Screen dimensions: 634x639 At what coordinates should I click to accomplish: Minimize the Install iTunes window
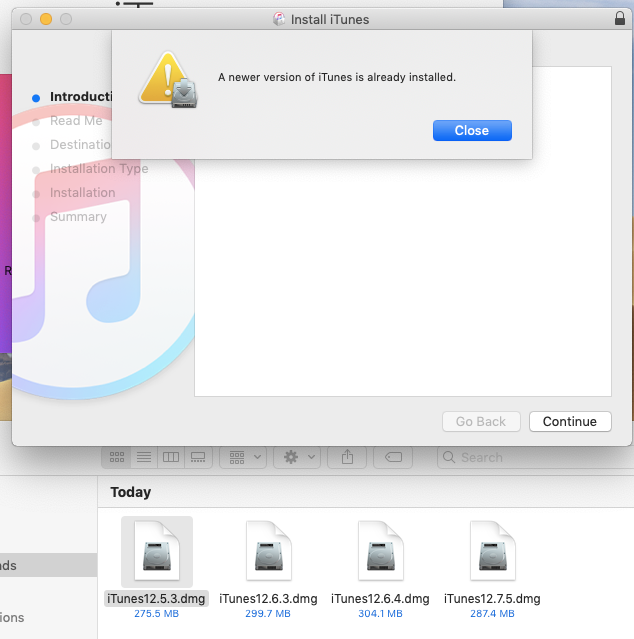[x=46, y=19]
